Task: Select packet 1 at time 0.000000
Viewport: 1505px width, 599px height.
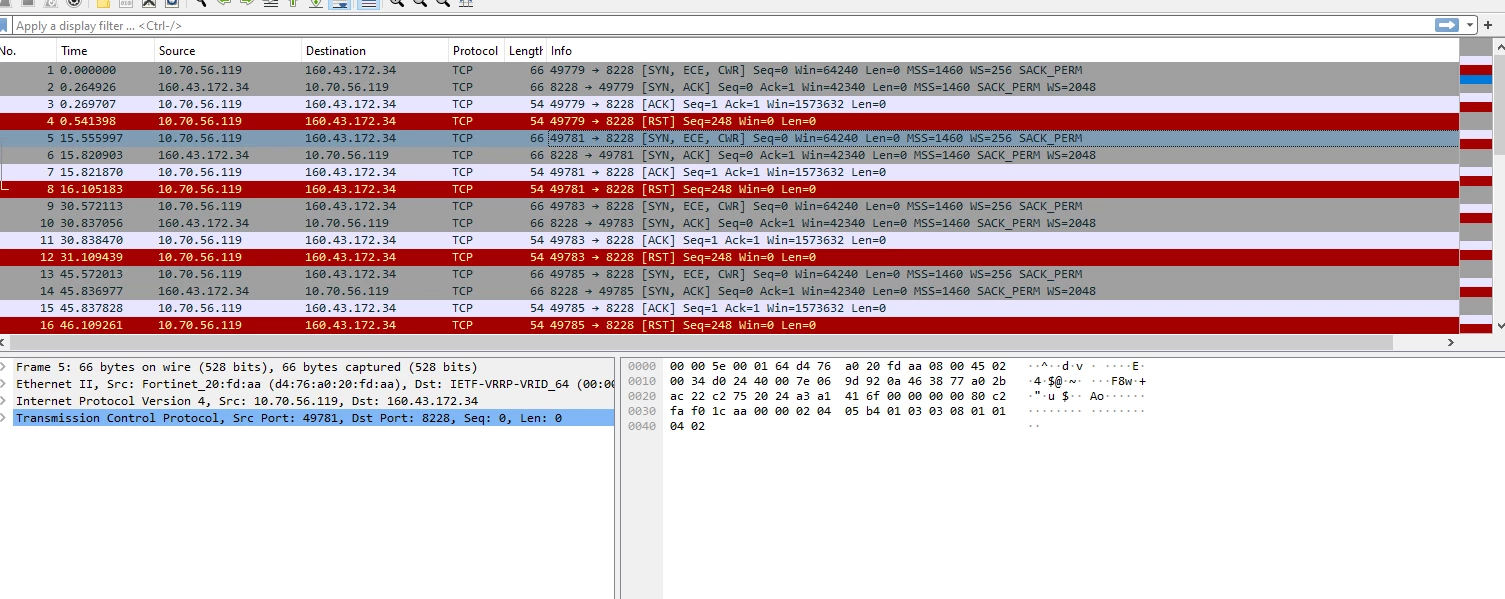Action: click(729, 70)
